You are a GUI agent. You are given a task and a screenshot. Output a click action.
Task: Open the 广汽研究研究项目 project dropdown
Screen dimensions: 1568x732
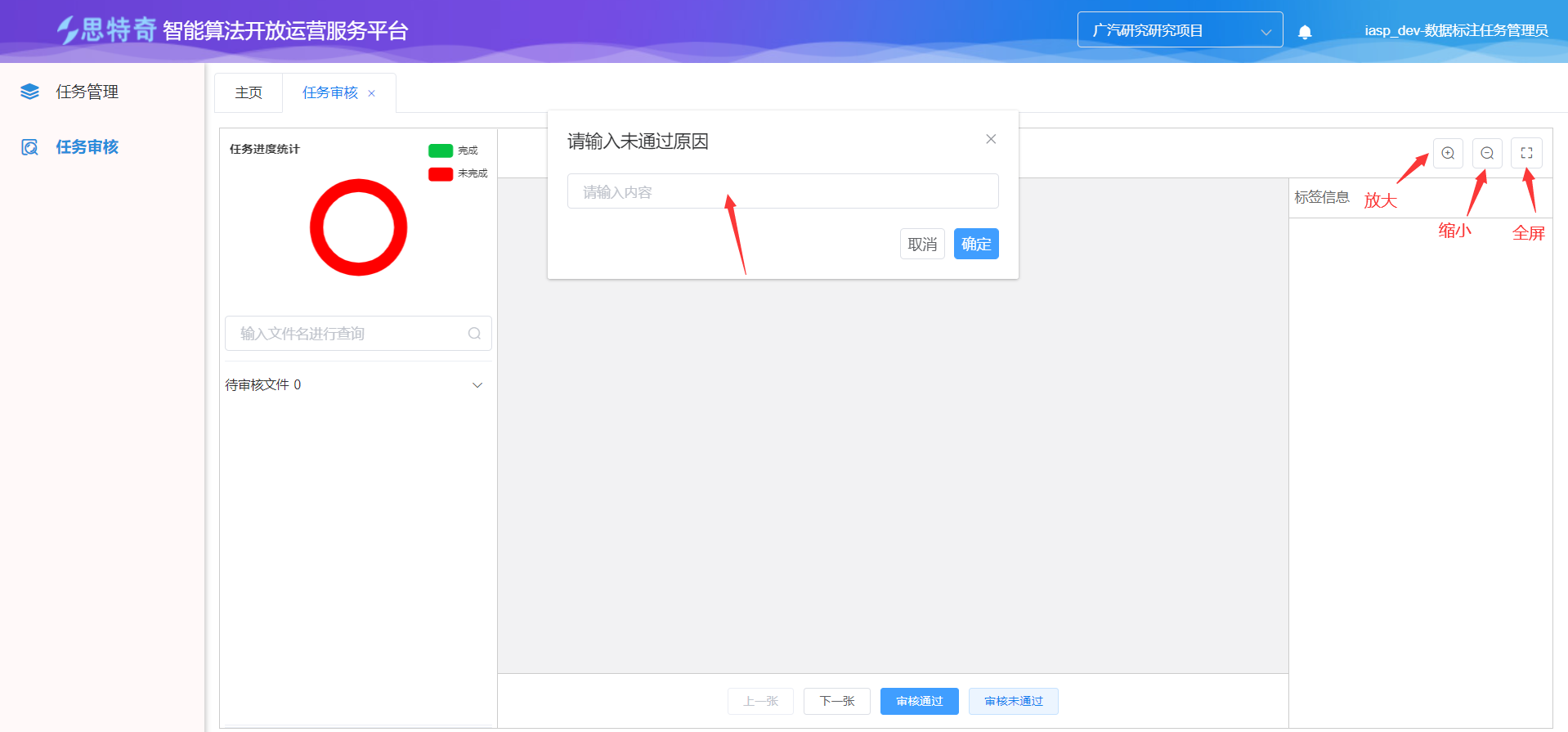click(x=1179, y=30)
